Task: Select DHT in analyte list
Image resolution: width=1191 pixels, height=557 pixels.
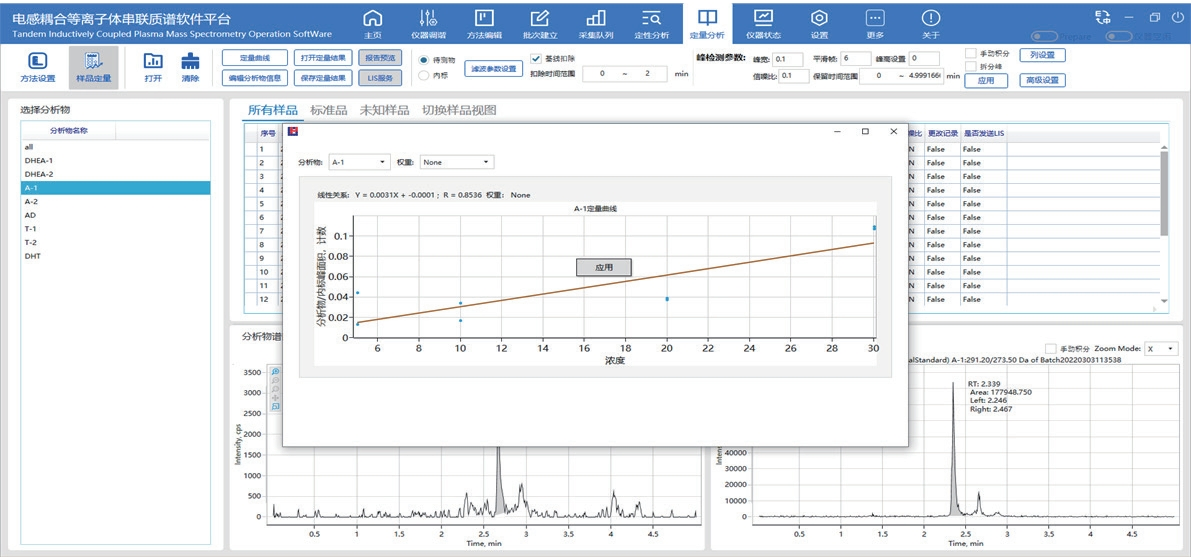Action: point(115,256)
